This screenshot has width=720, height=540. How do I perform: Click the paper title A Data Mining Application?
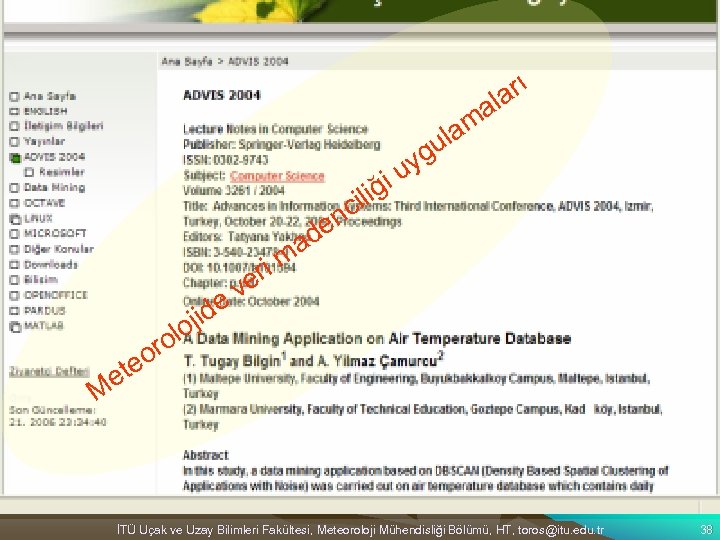pos(377,339)
